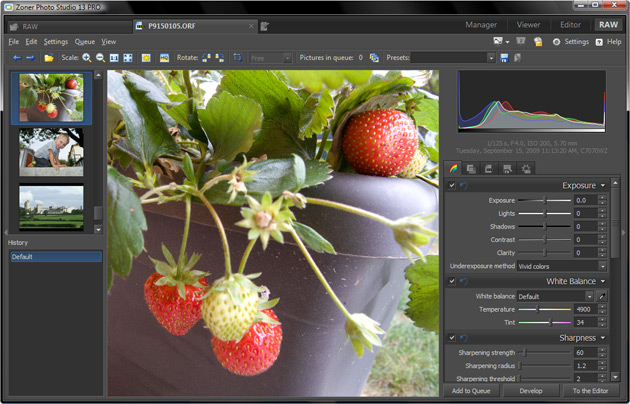630x404 pixels.
Task: Toggle the Exposure section checkbox
Action: click(452, 185)
